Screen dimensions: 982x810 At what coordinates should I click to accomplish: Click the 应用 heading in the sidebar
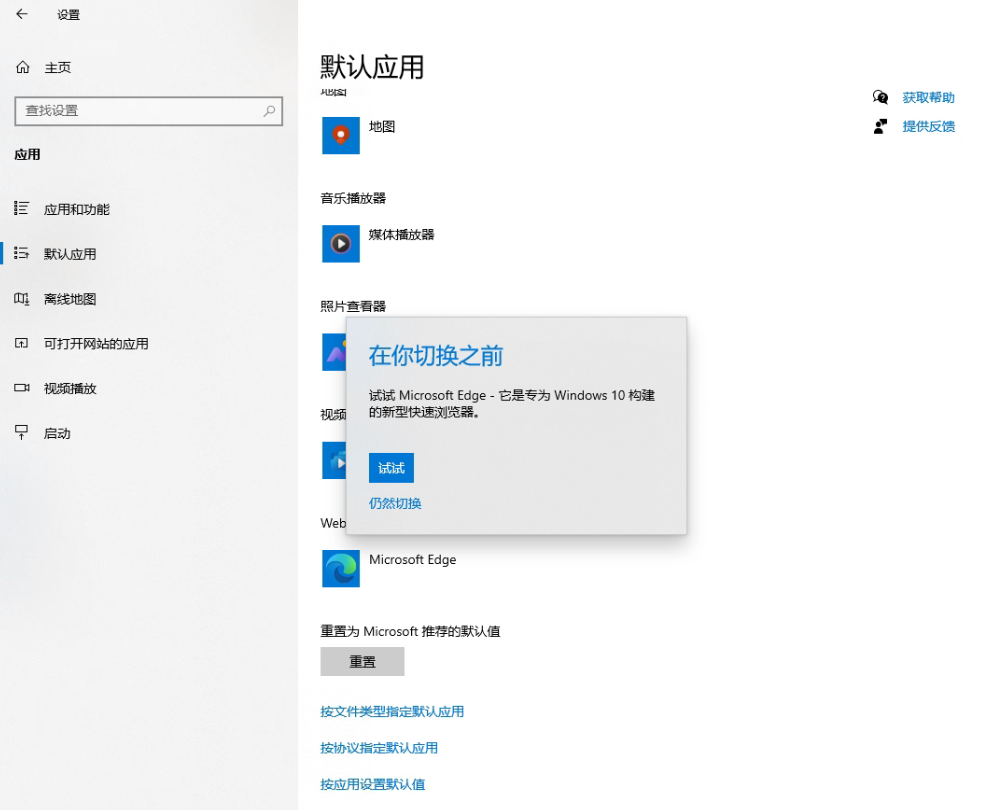pos(28,155)
